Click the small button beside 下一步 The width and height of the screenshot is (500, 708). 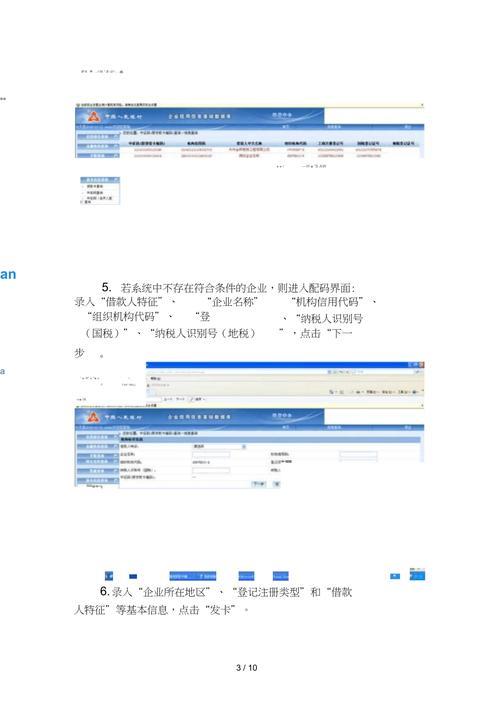(276, 484)
